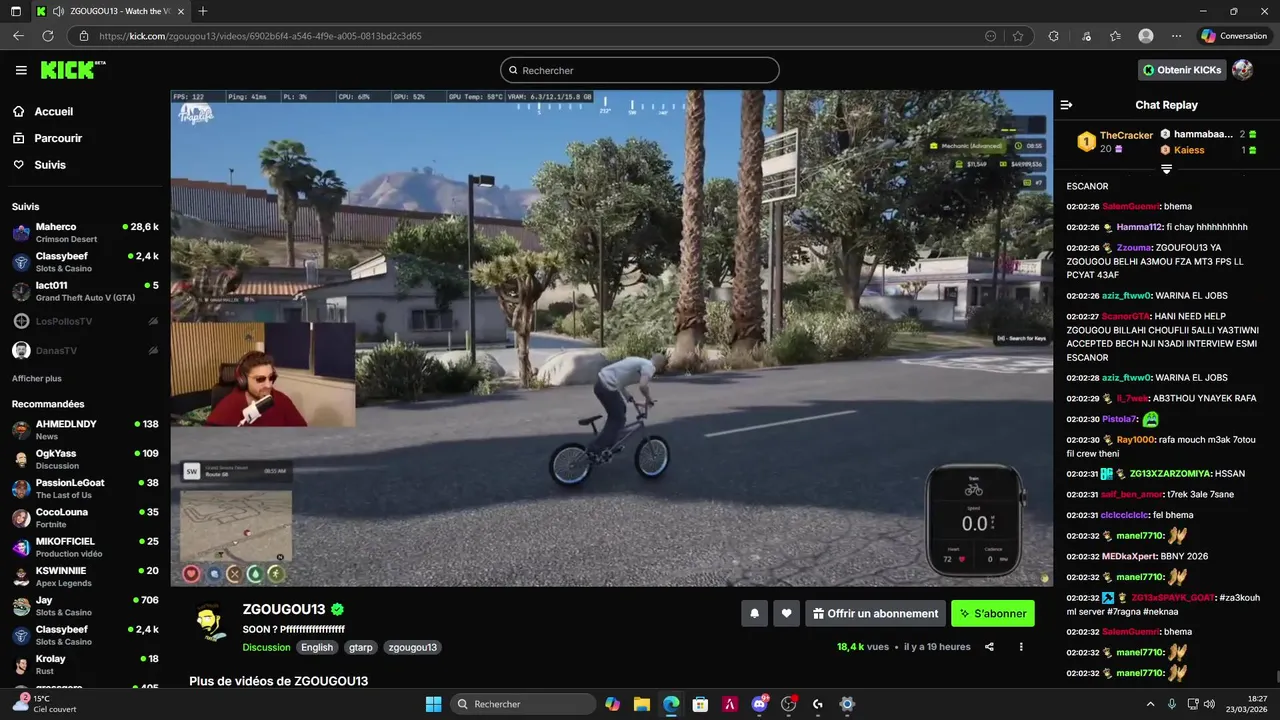Select the gtarp tag
The image size is (1280, 720).
[361, 647]
